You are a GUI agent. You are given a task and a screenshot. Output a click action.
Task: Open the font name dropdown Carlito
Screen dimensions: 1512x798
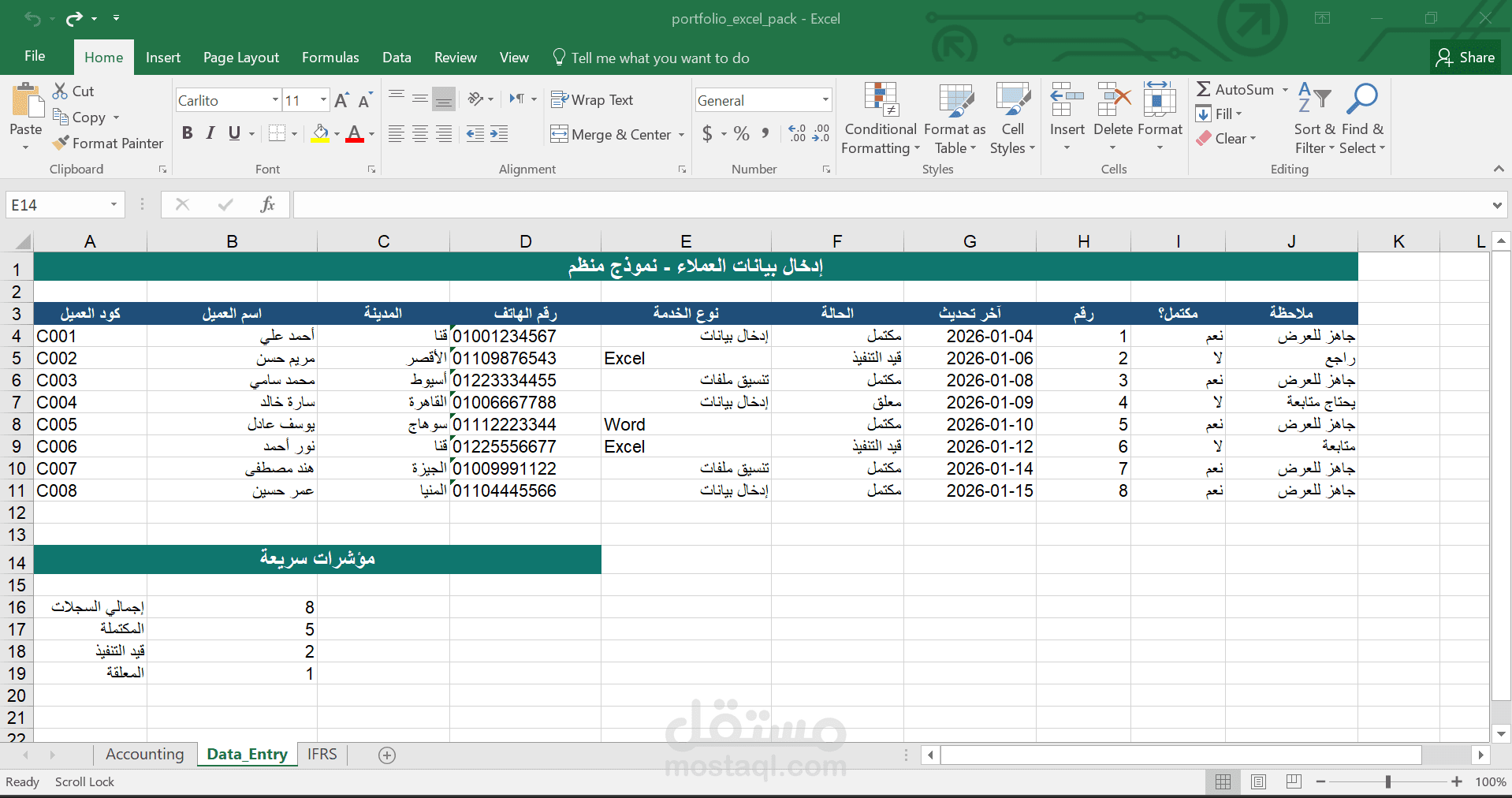[x=276, y=100]
